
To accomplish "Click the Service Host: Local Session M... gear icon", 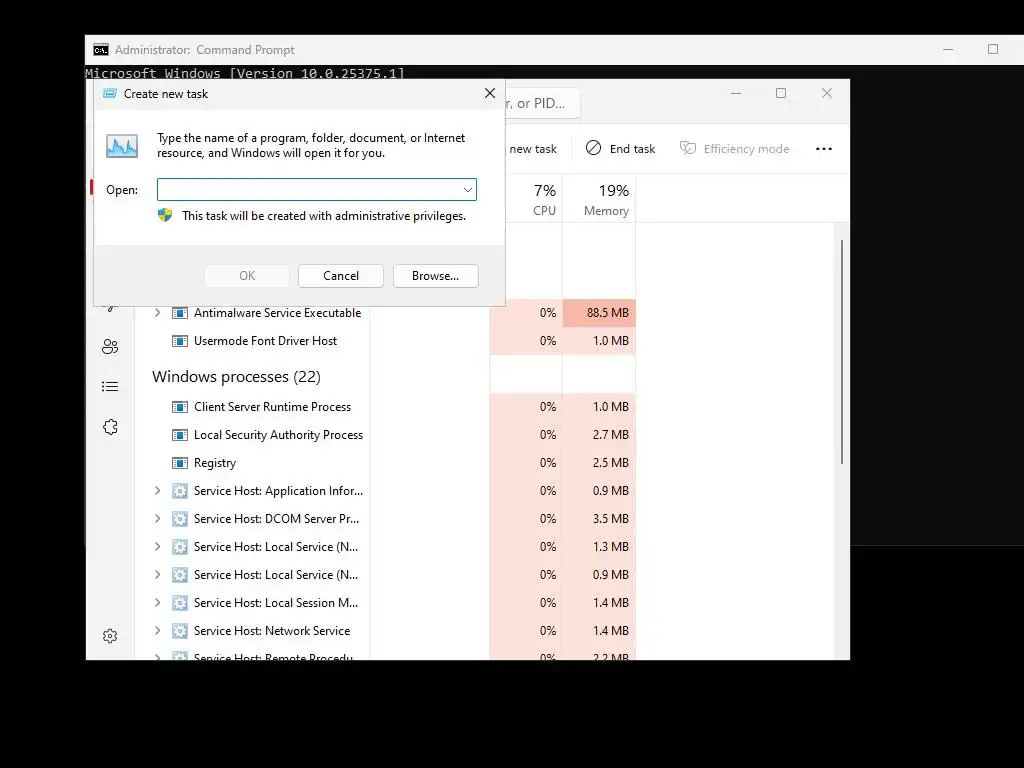I will tap(180, 603).
